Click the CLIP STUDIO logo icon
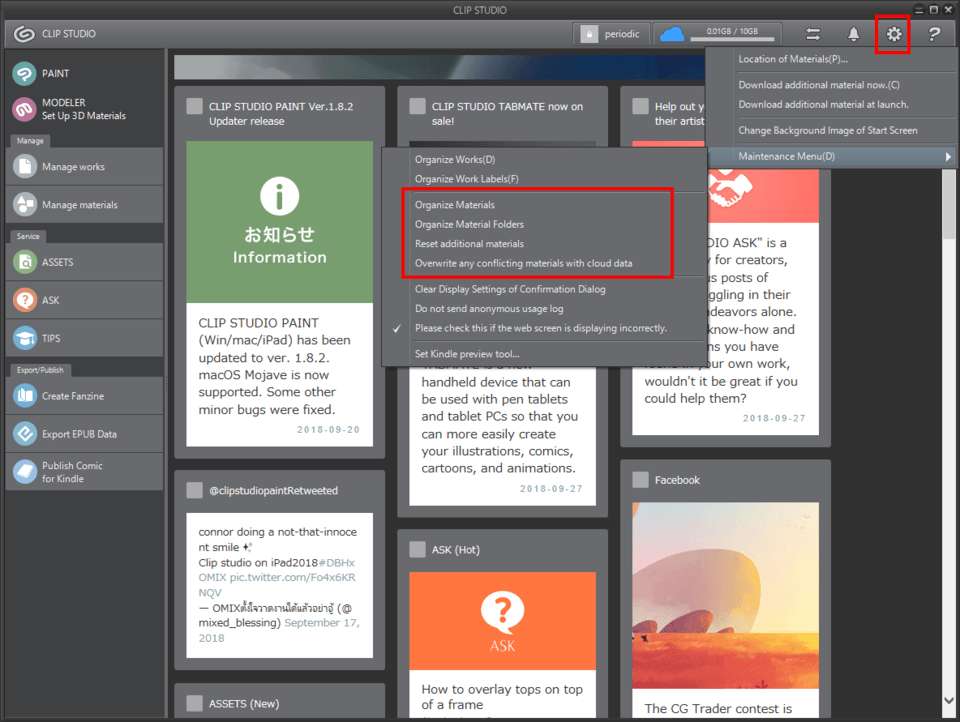 pyautogui.click(x=24, y=34)
